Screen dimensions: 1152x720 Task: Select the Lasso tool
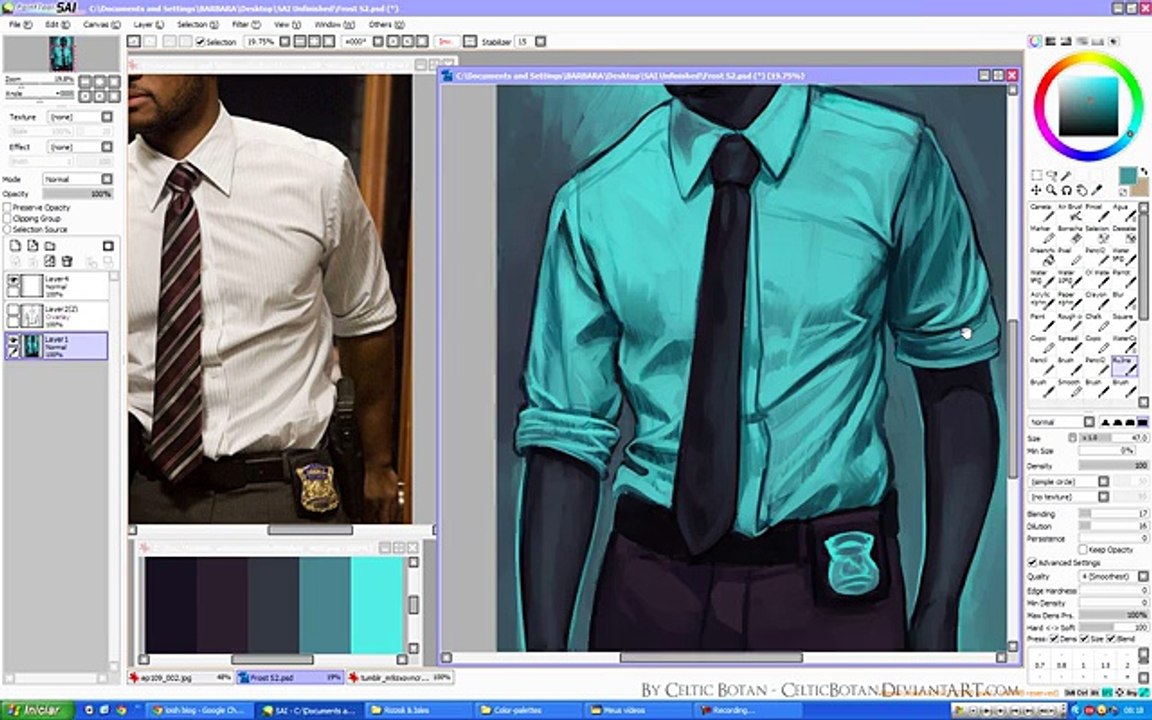pyautogui.click(x=1051, y=176)
